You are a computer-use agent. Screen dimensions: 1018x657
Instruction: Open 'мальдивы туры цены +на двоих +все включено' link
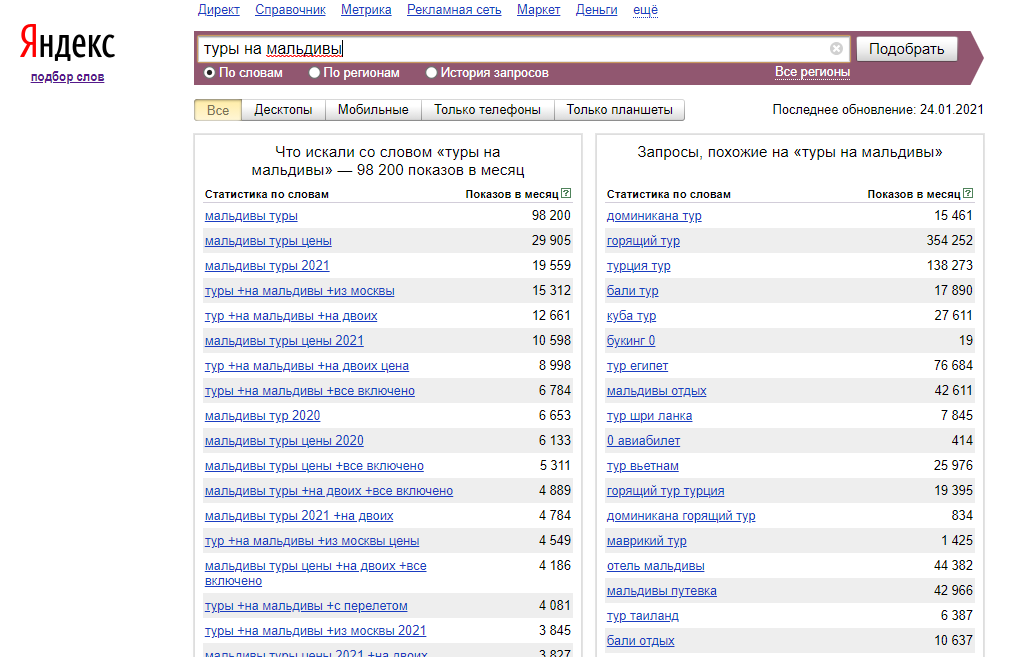pyautogui.click(x=316, y=573)
